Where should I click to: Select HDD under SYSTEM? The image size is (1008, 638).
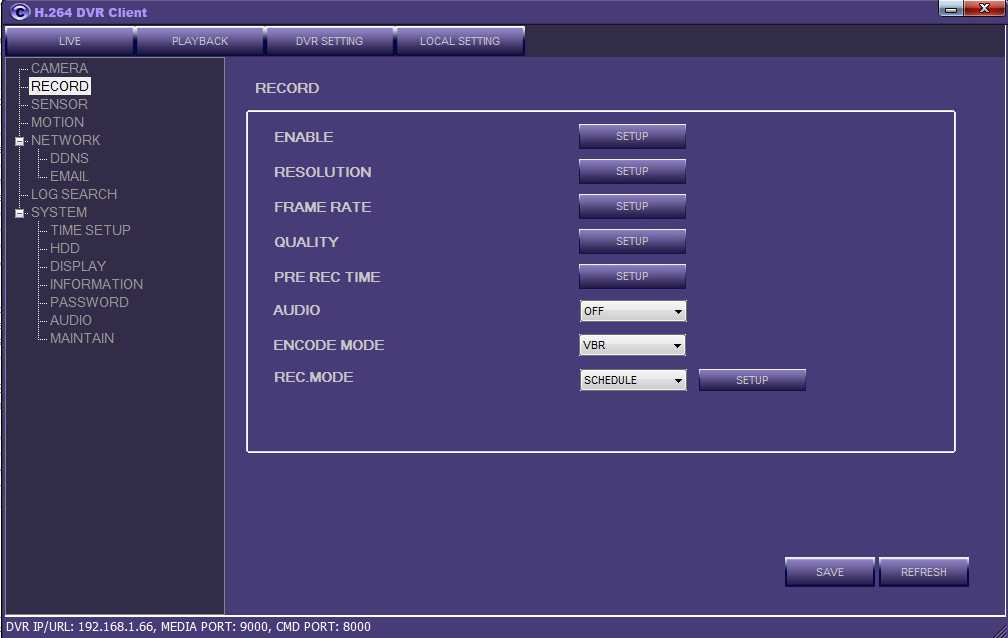pyautogui.click(x=65, y=248)
